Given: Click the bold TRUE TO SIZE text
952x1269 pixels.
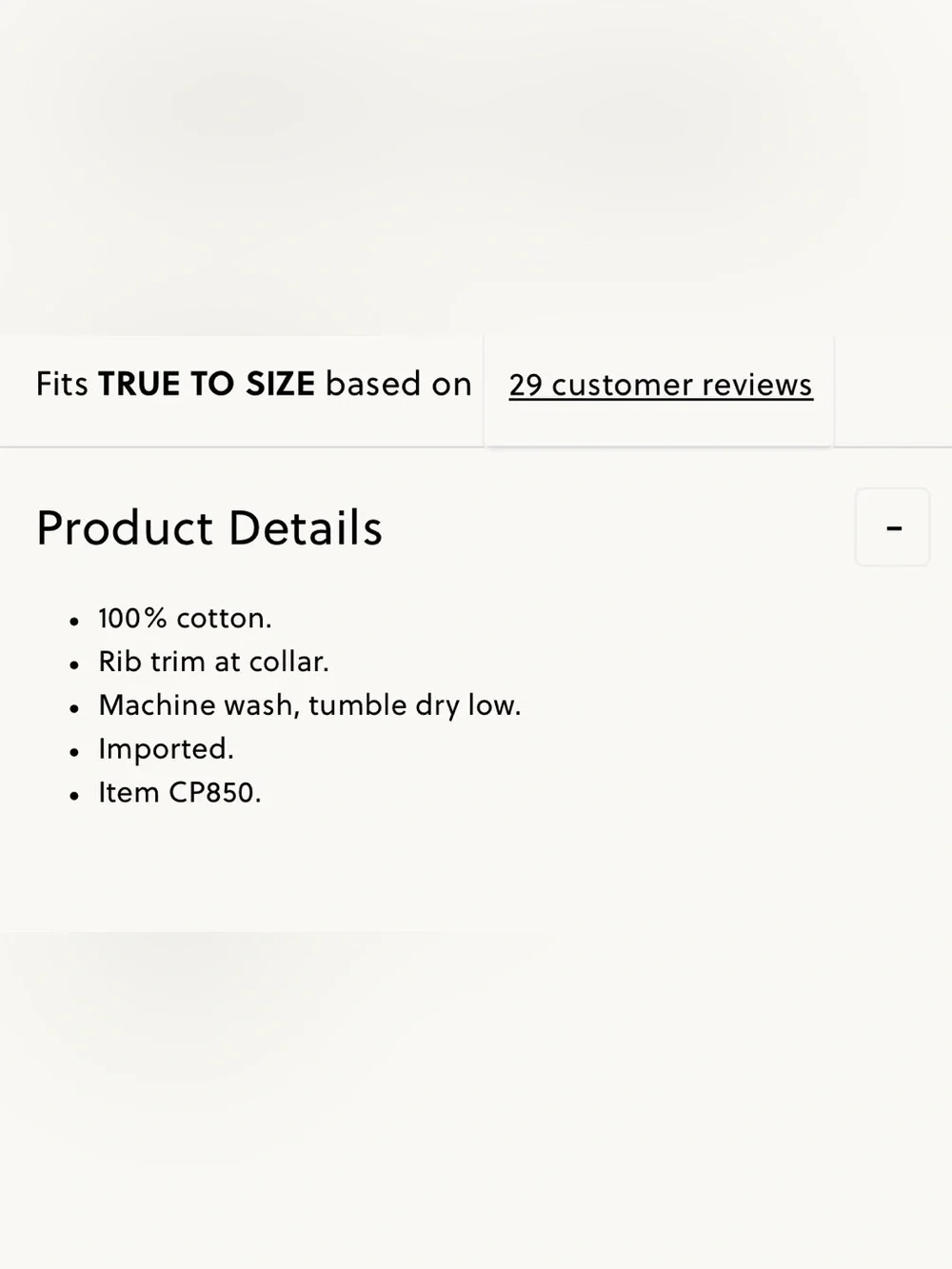Looking at the screenshot, I should [207, 384].
